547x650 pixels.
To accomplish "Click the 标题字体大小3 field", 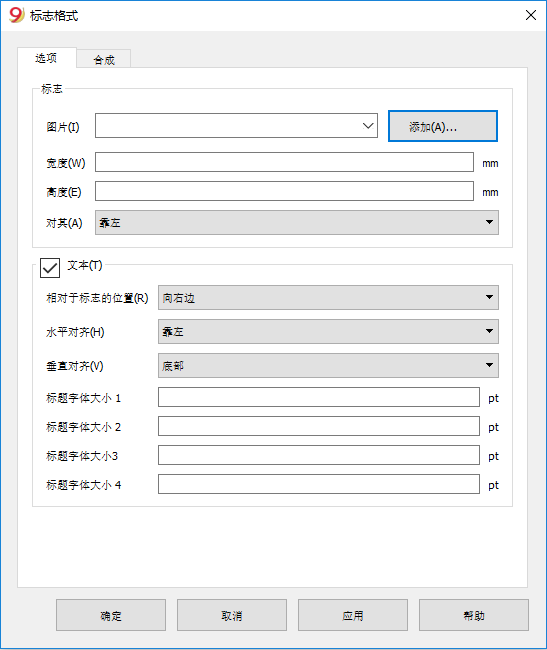I will pos(319,455).
